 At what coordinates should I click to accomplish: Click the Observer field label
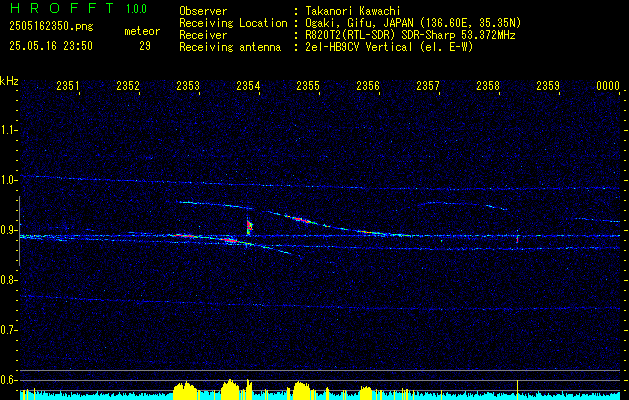tap(203, 11)
